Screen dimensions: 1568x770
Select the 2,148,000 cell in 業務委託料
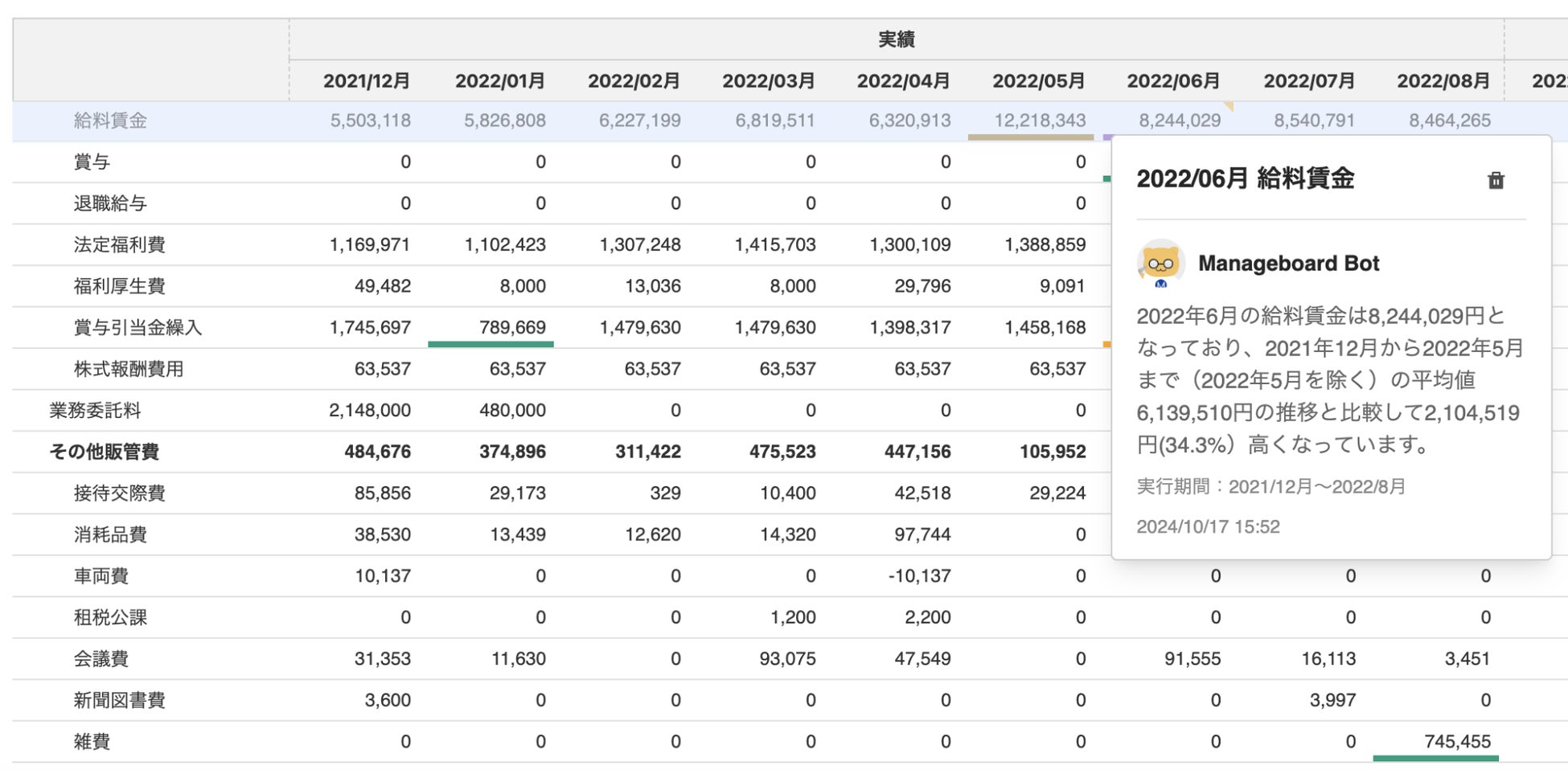click(369, 411)
